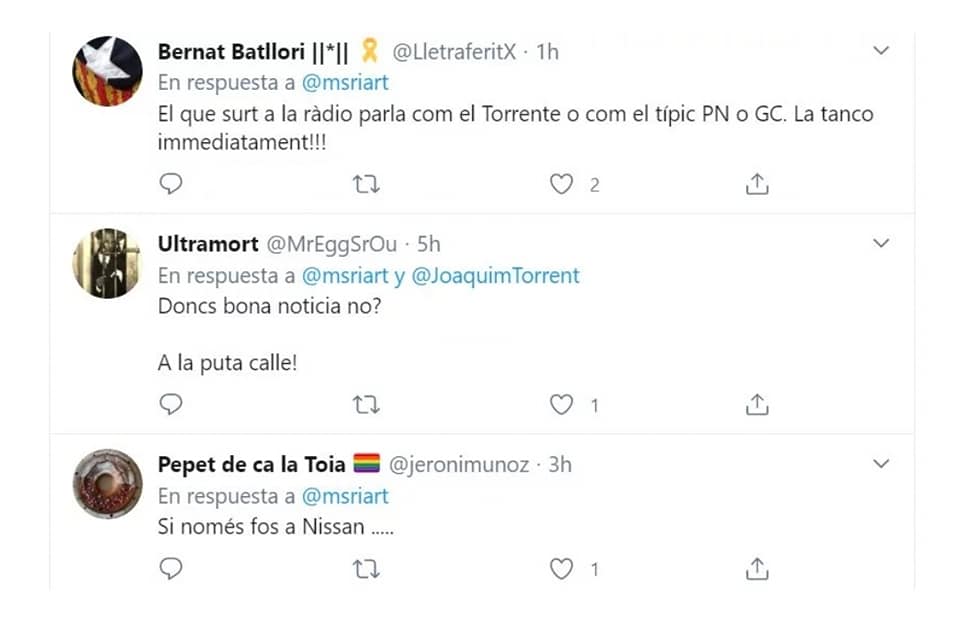Retweet the 'Si només fos a Nissan' tweet
The width and height of the screenshot is (960, 627).
coord(366,569)
